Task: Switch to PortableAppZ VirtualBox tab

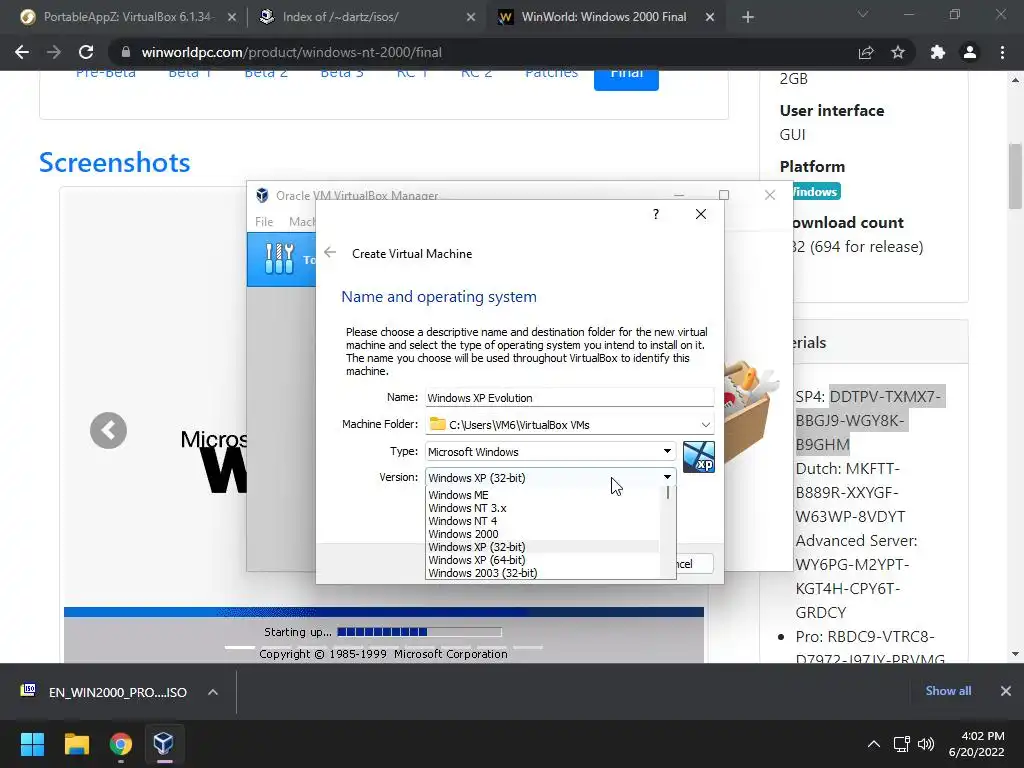Action: pos(127,17)
